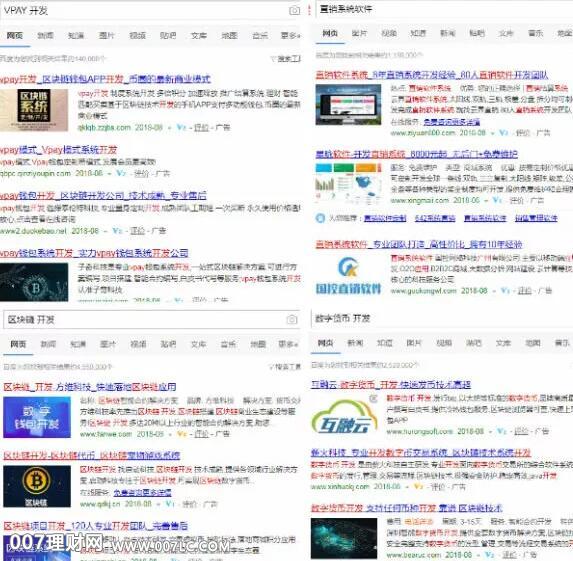This screenshot has height=561, width=573.
Task: Open result 区块链项目开发_120人专业开发团队
Action: (x=96, y=526)
